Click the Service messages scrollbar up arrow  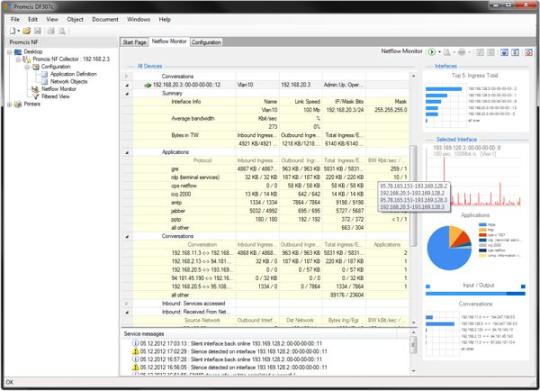(413, 333)
